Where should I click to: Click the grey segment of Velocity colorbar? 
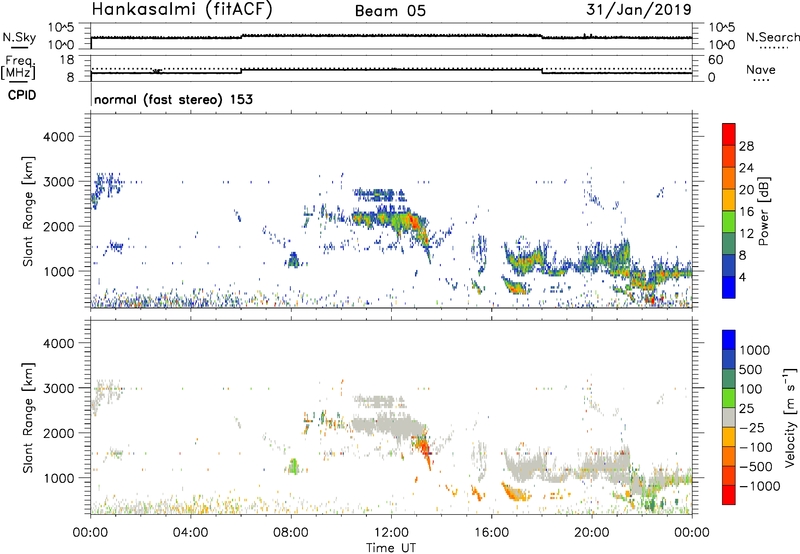click(729, 417)
